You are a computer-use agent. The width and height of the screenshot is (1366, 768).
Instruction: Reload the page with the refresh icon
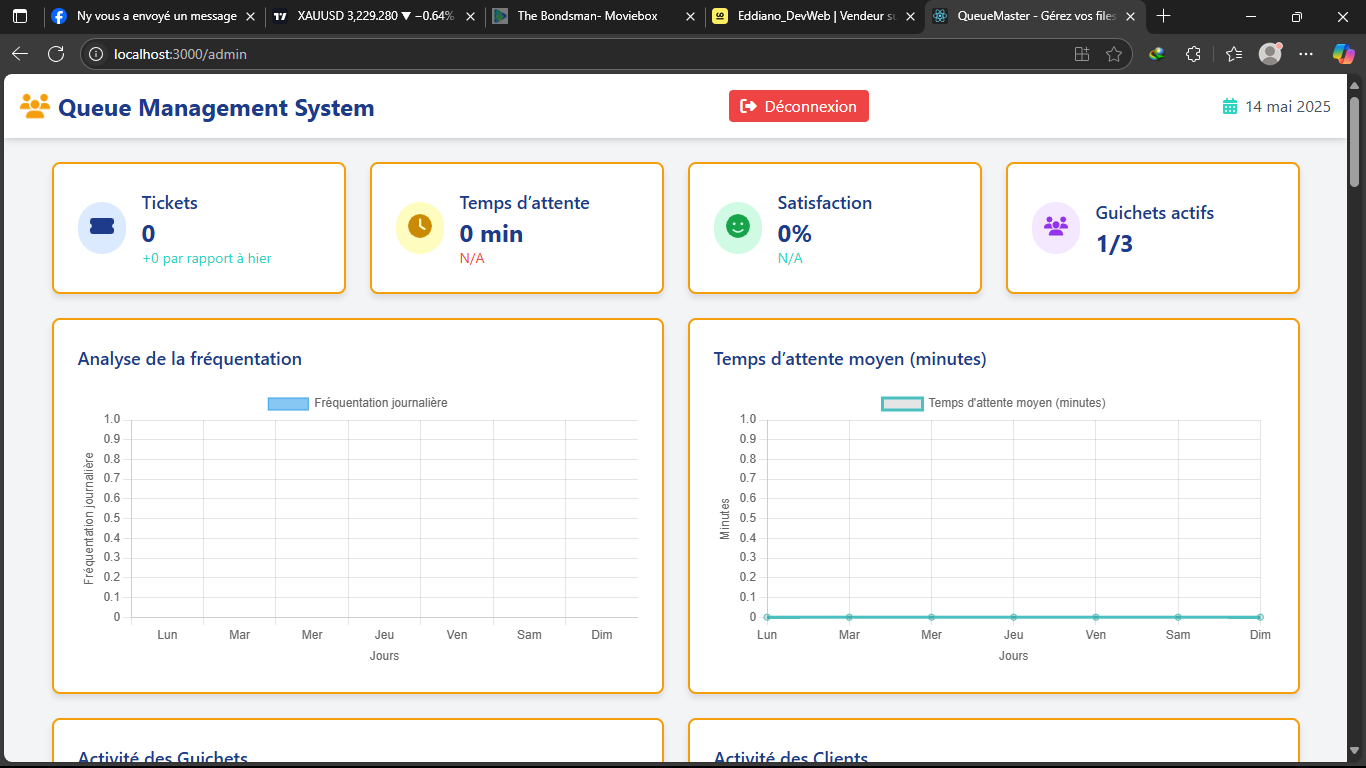(56, 54)
